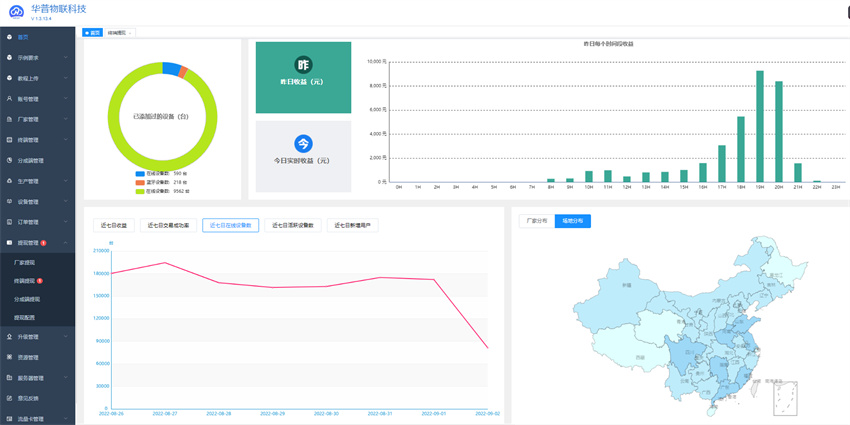Click the 升级管理 sidebar icon

pyautogui.click(x=10, y=337)
